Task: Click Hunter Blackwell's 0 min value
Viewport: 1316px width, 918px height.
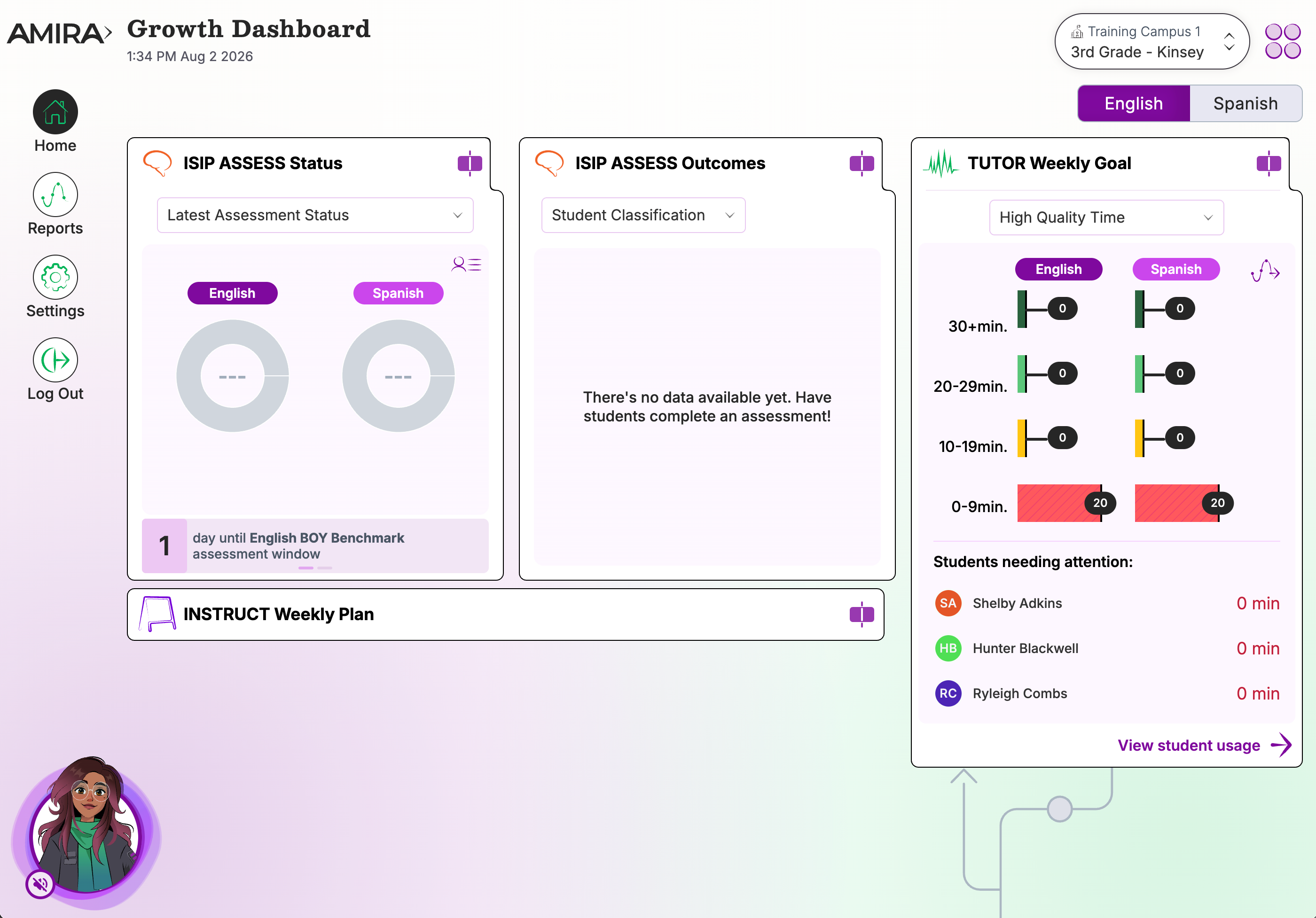Action: pos(1258,649)
